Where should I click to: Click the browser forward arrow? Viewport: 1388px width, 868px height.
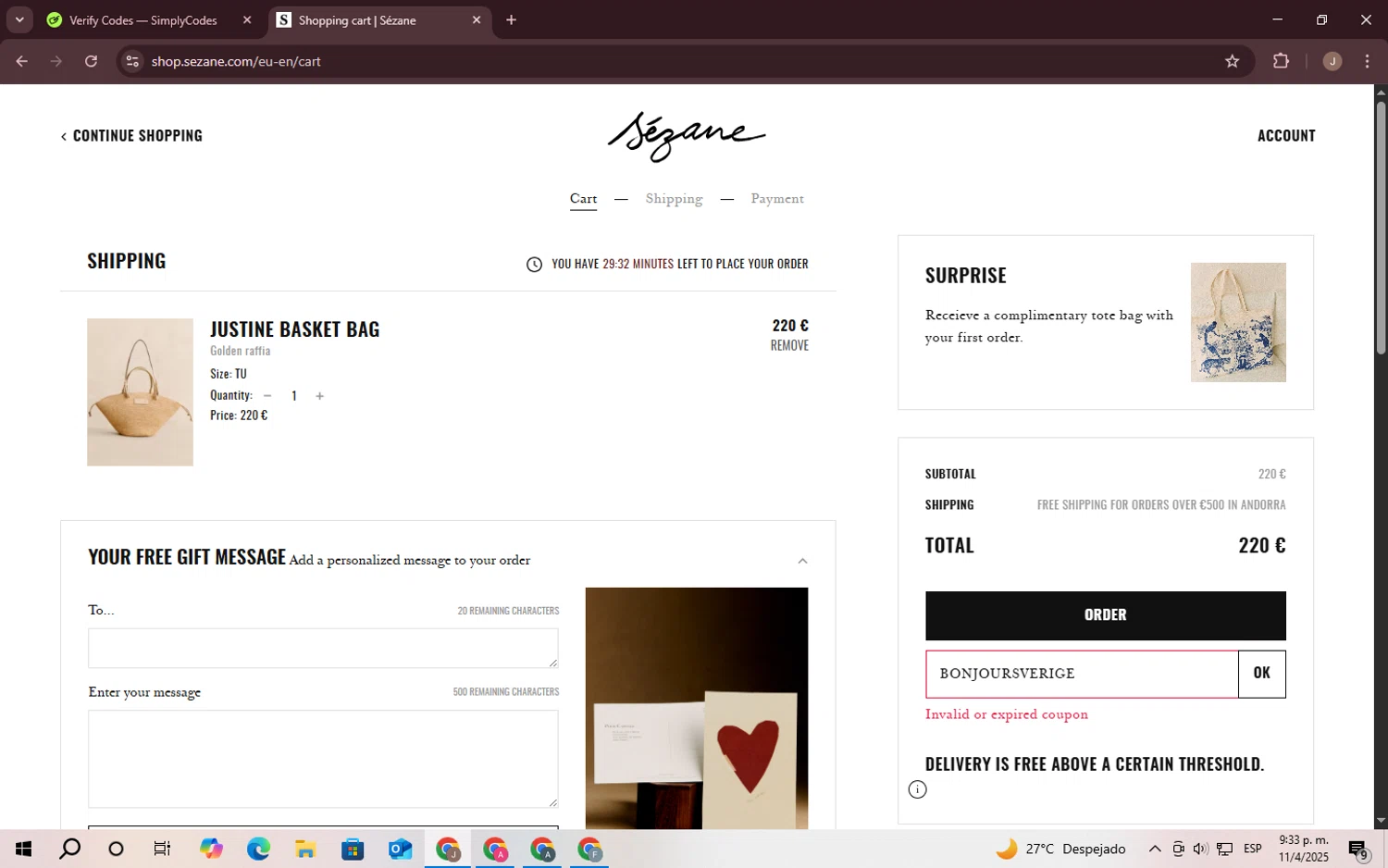click(56, 61)
